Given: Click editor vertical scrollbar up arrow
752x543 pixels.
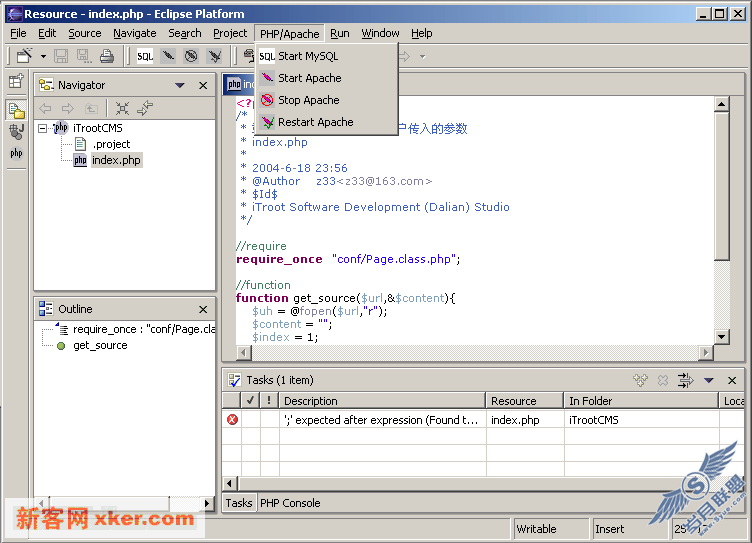Looking at the screenshot, I should click(721, 104).
